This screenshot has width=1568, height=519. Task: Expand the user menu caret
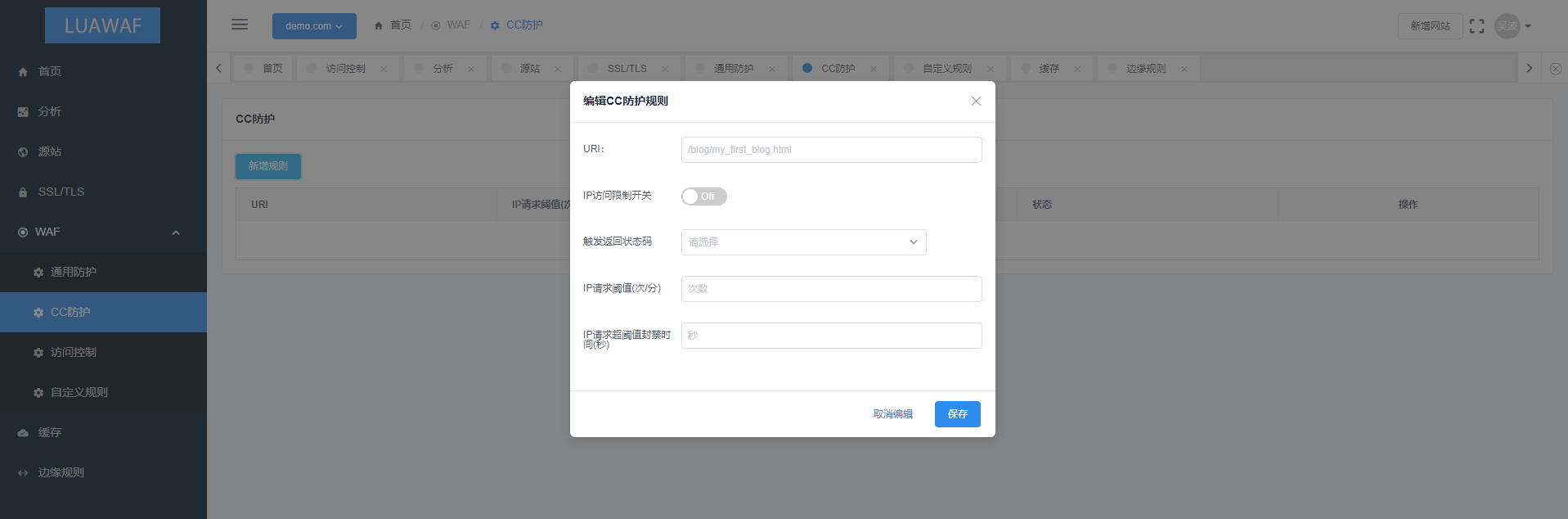1528,26
